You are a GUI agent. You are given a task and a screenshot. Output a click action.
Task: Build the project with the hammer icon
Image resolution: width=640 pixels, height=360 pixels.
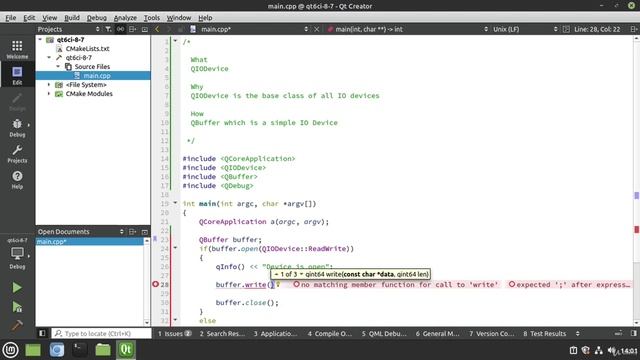(17, 325)
